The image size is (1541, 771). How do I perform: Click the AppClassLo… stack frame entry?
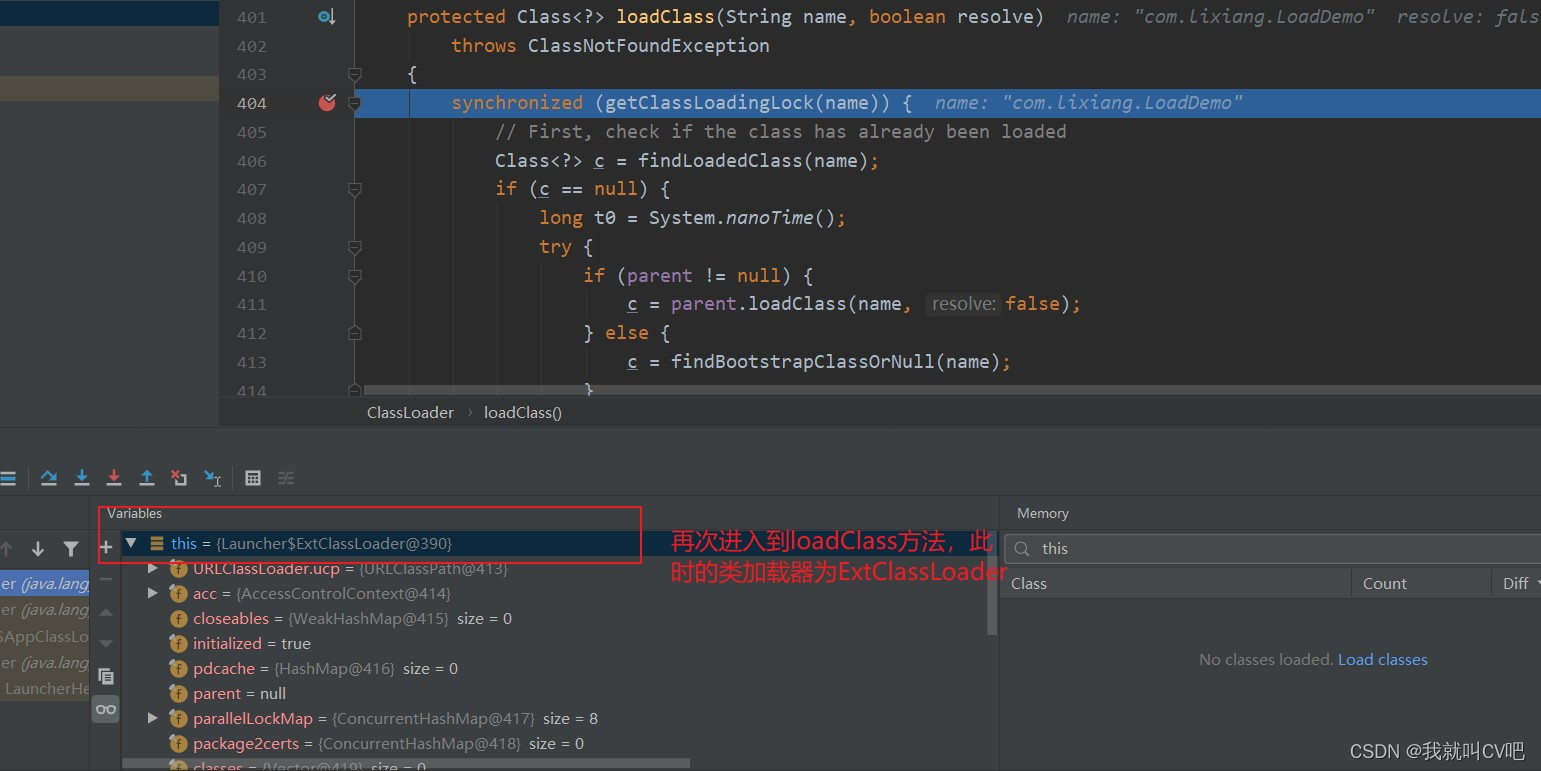tap(45, 636)
